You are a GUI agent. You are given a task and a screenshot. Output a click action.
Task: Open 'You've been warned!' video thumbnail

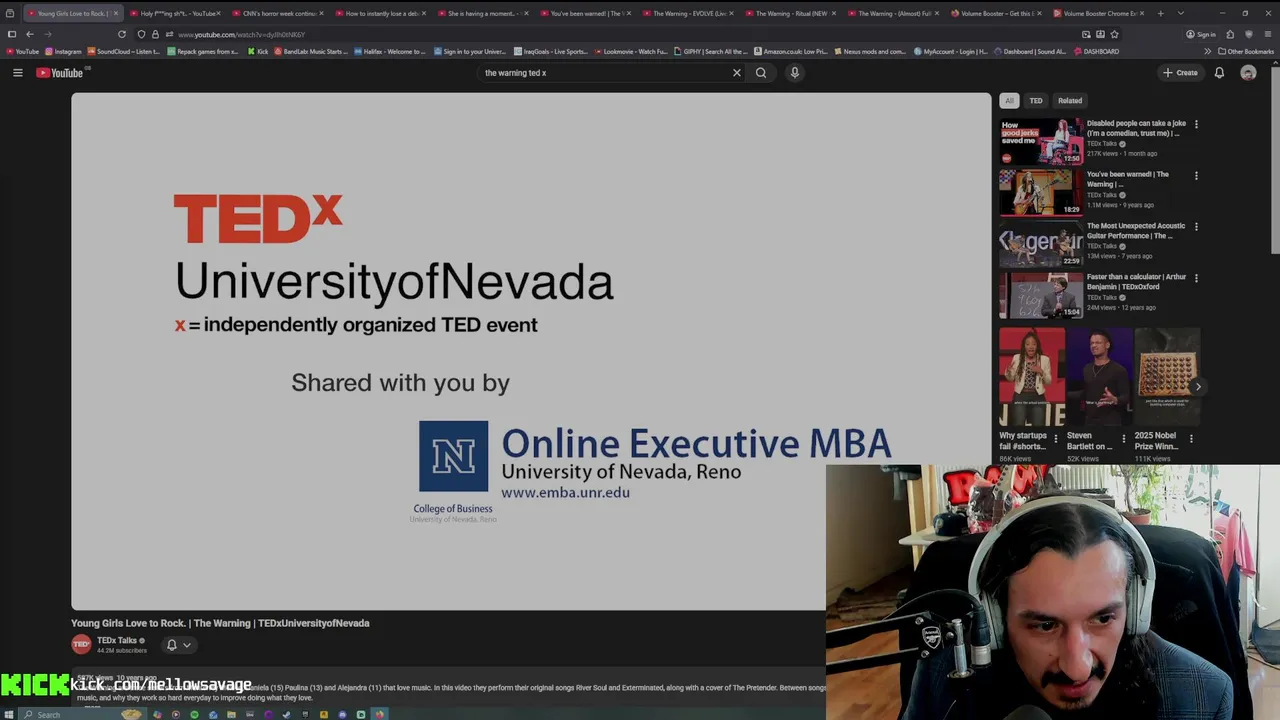coord(1041,192)
